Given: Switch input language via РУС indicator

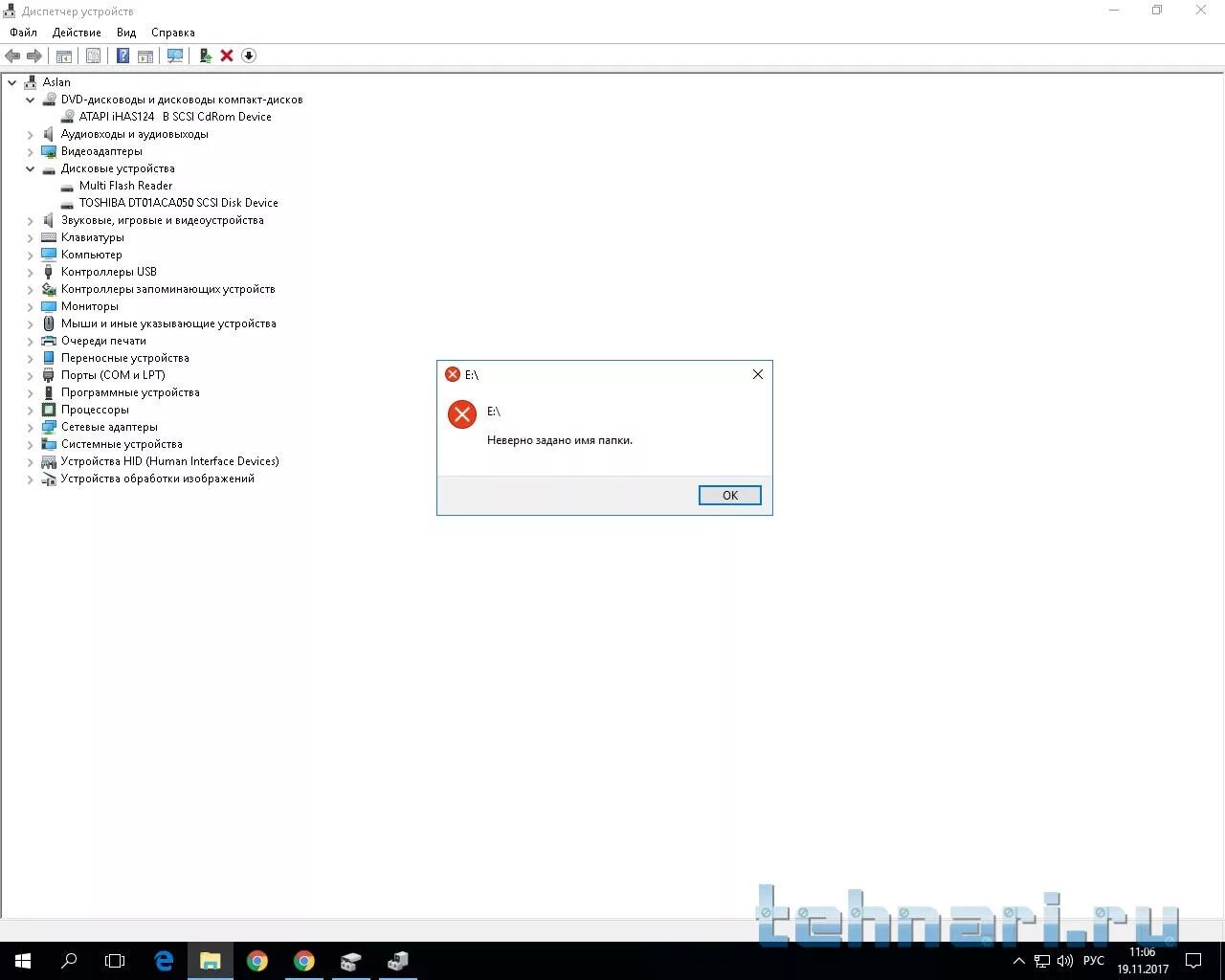Looking at the screenshot, I should tap(1093, 961).
